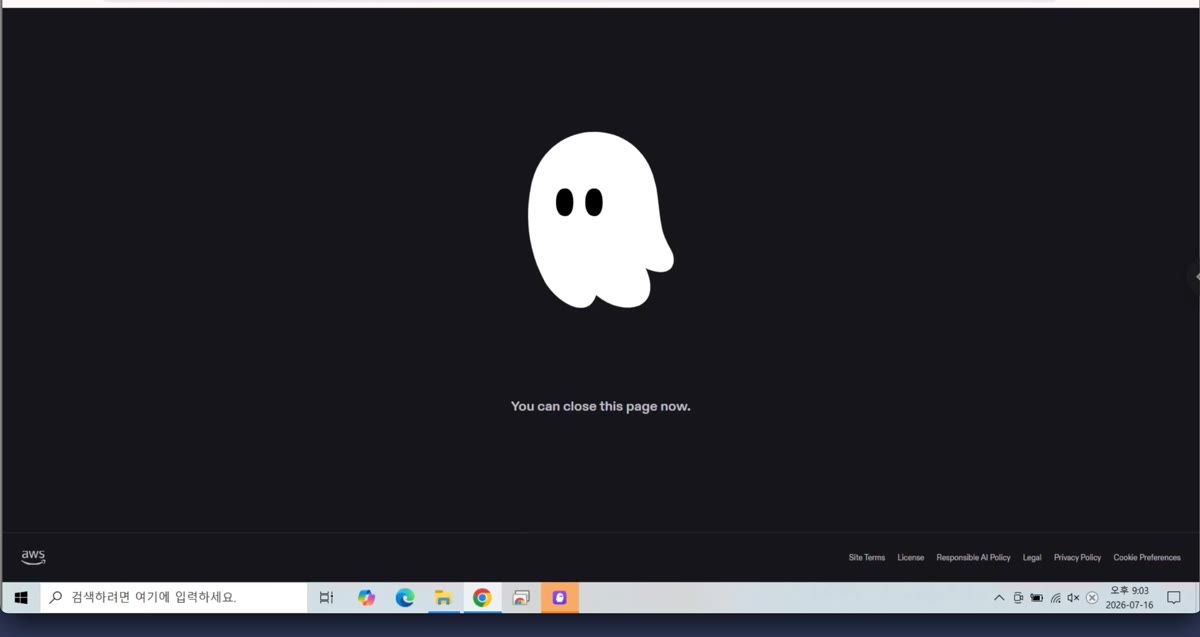This screenshot has height=637, width=1200.
Task: Open Task View on the taskbar
Action: point(326,598)
